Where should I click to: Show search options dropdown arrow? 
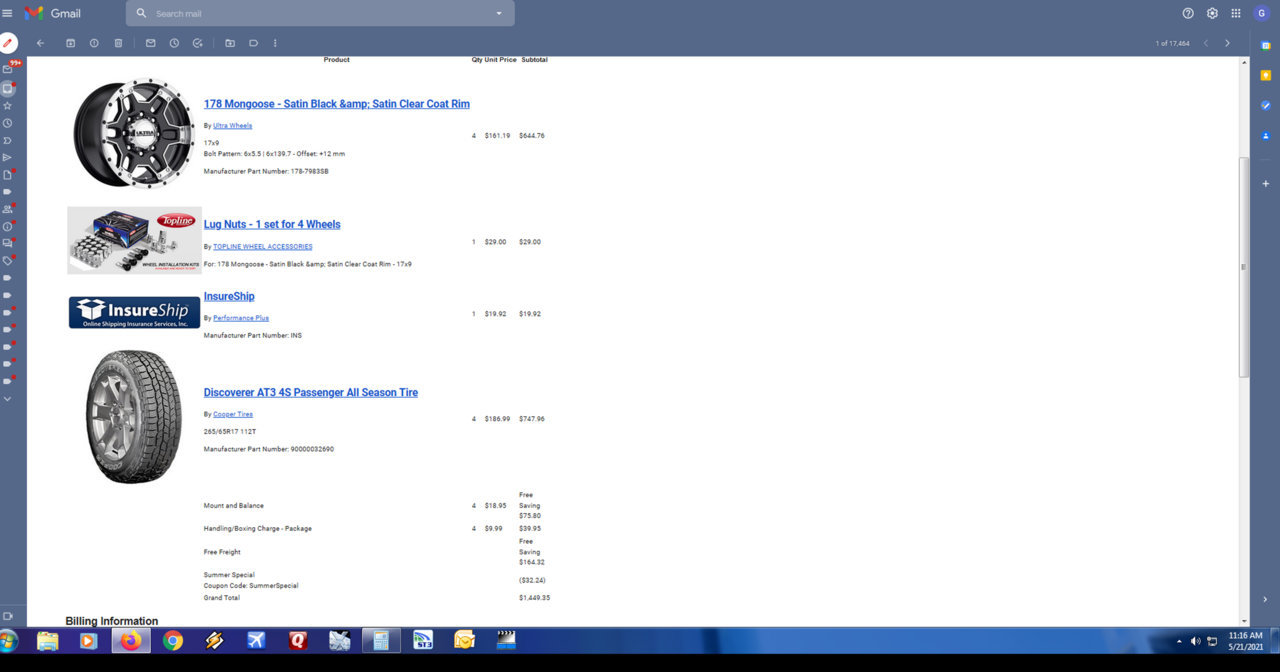coord(499,13)
